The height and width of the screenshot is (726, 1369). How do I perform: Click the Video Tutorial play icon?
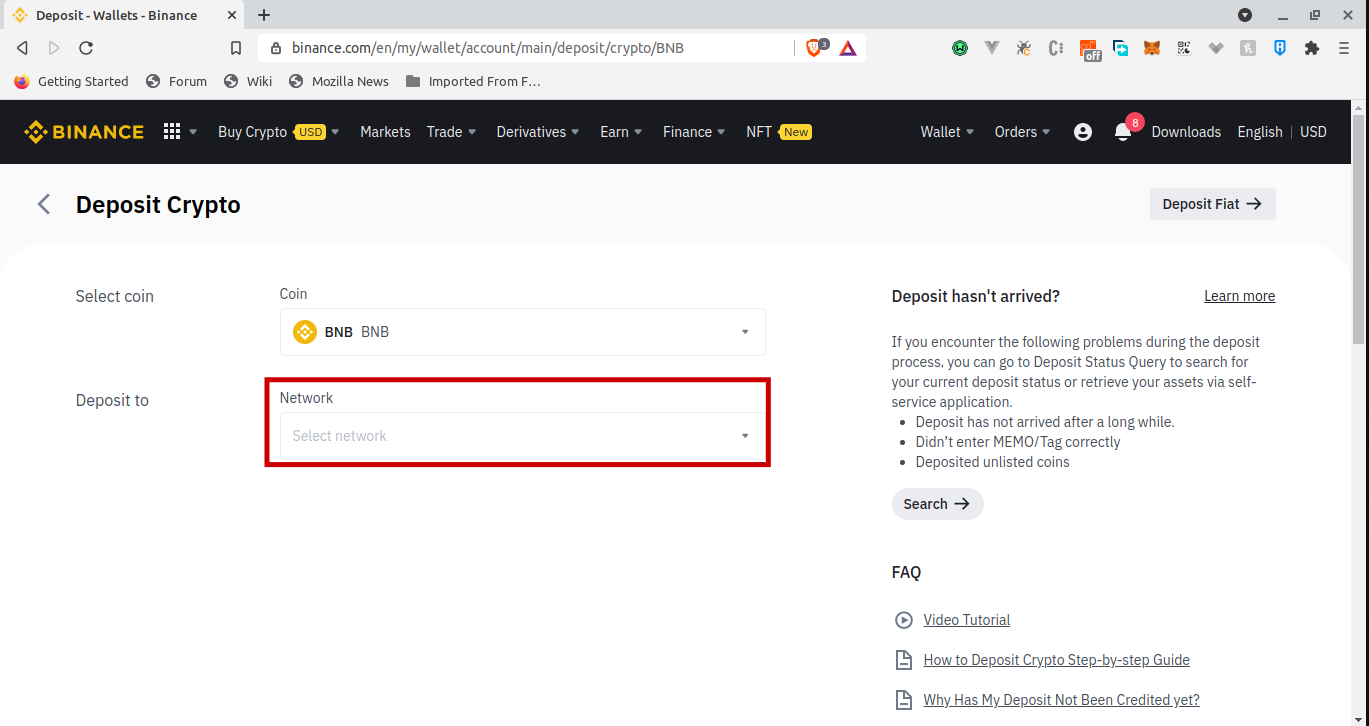point(904,620)
